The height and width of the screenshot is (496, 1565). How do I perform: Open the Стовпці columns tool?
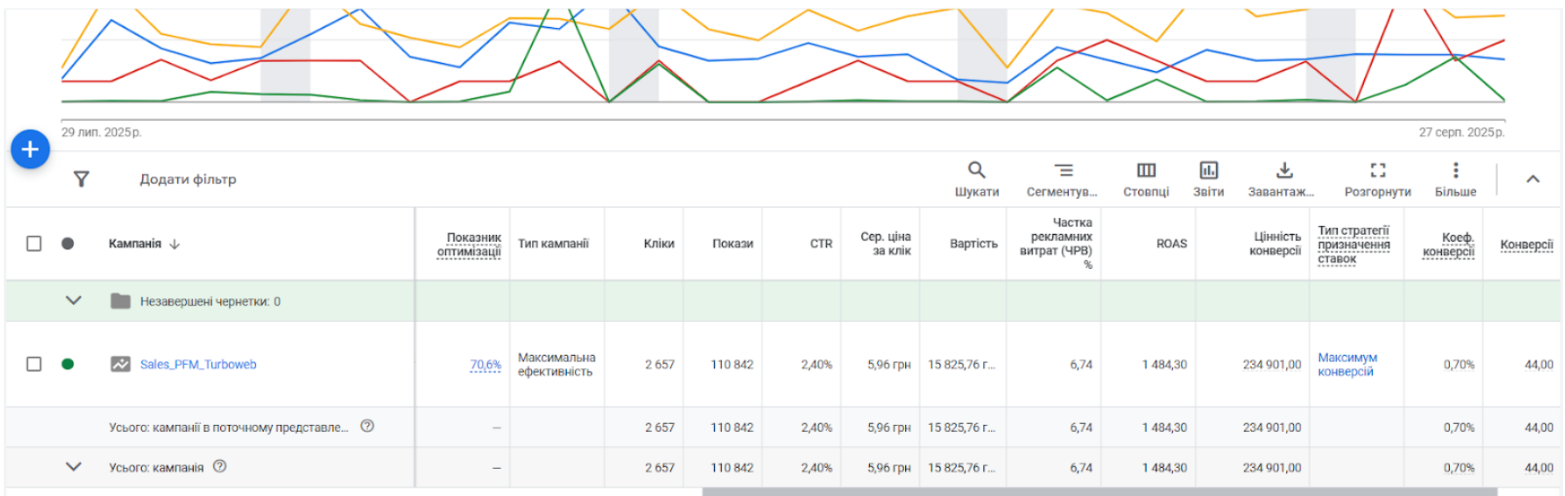pos(1146,178)
